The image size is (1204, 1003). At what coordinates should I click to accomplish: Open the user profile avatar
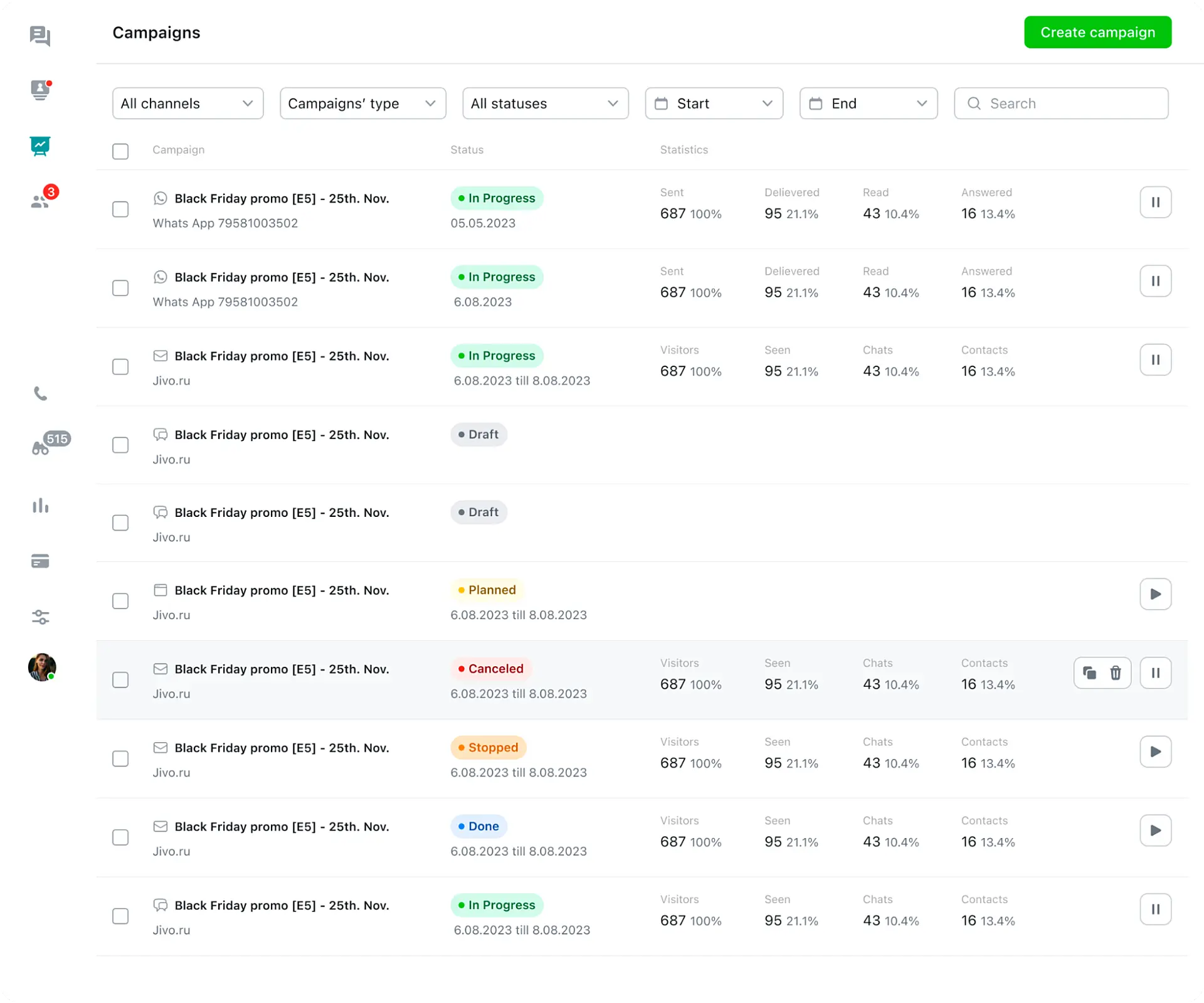point(42,667)
